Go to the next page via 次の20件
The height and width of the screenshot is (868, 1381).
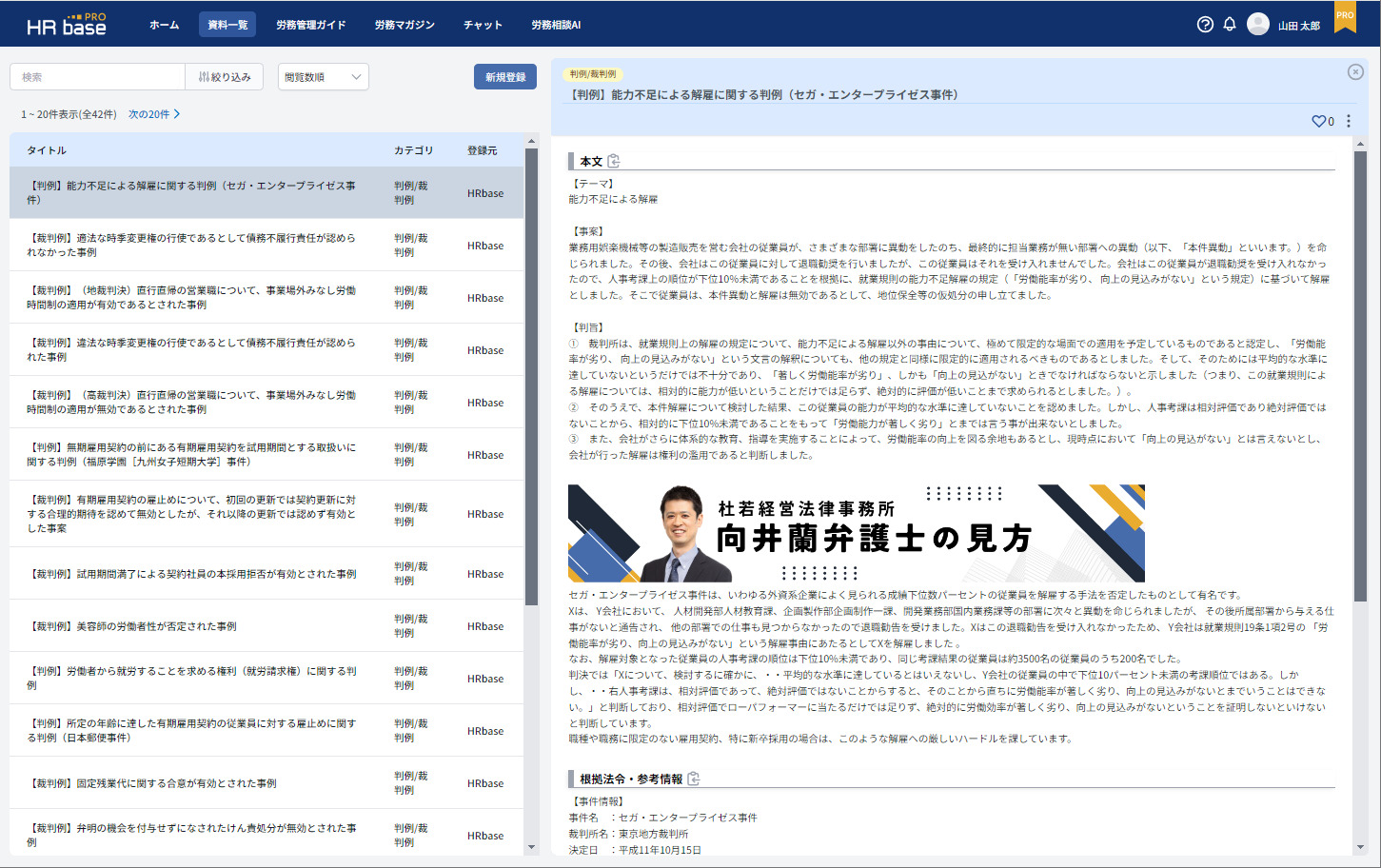(x=154, y=114)
